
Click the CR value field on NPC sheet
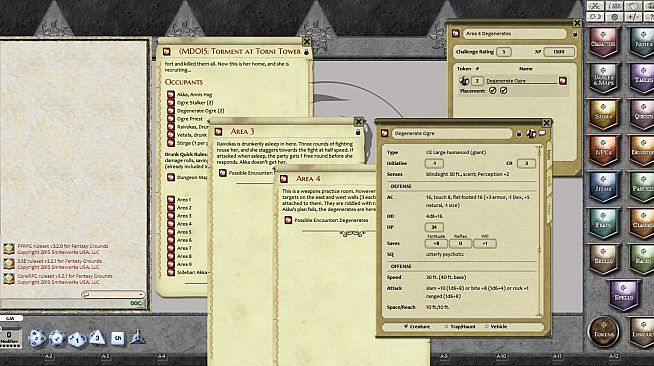pos(526,163)
